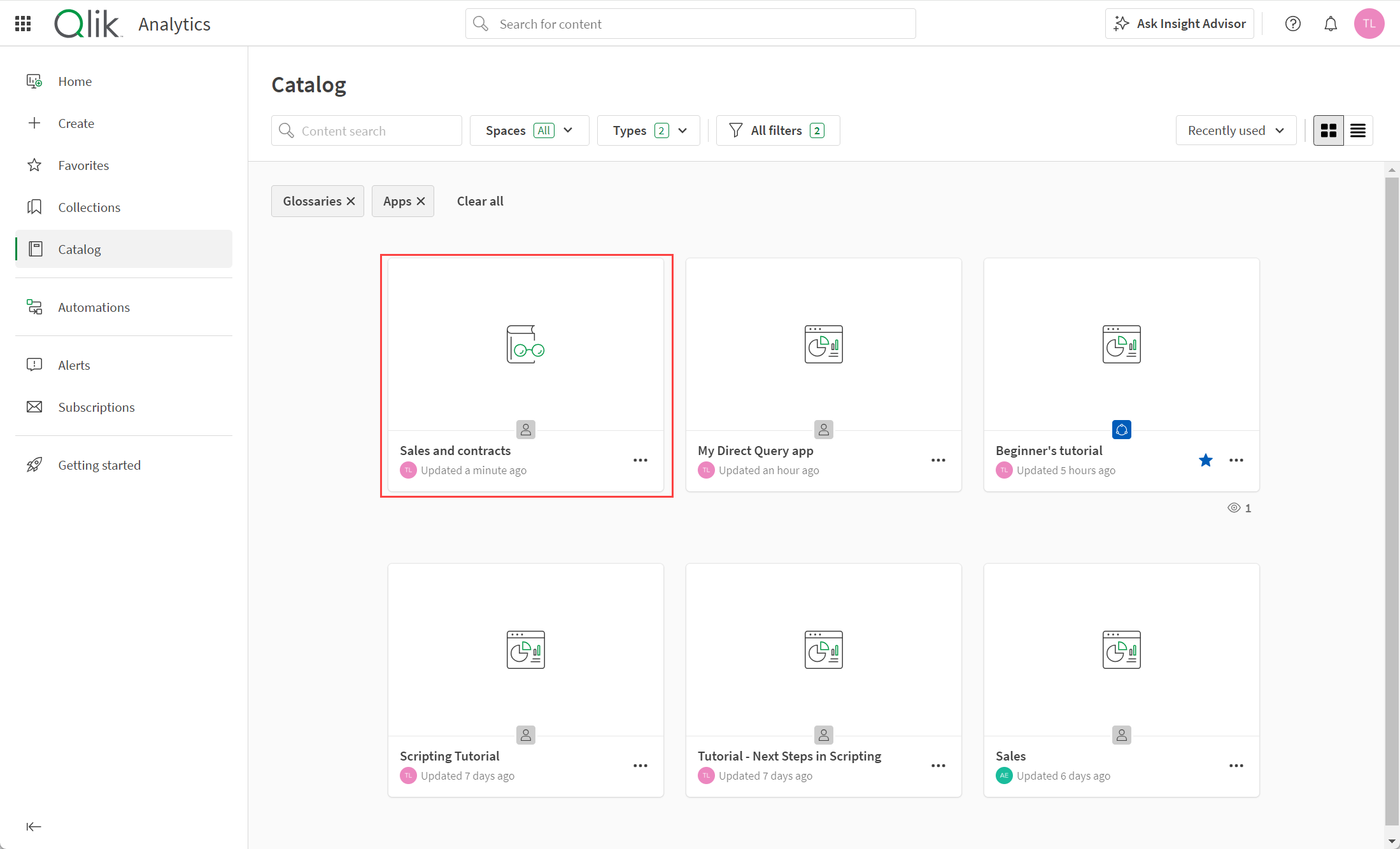Click Create to add new content
The height and width of the screenshot is (849, 1400).
[x=76, y=123]
